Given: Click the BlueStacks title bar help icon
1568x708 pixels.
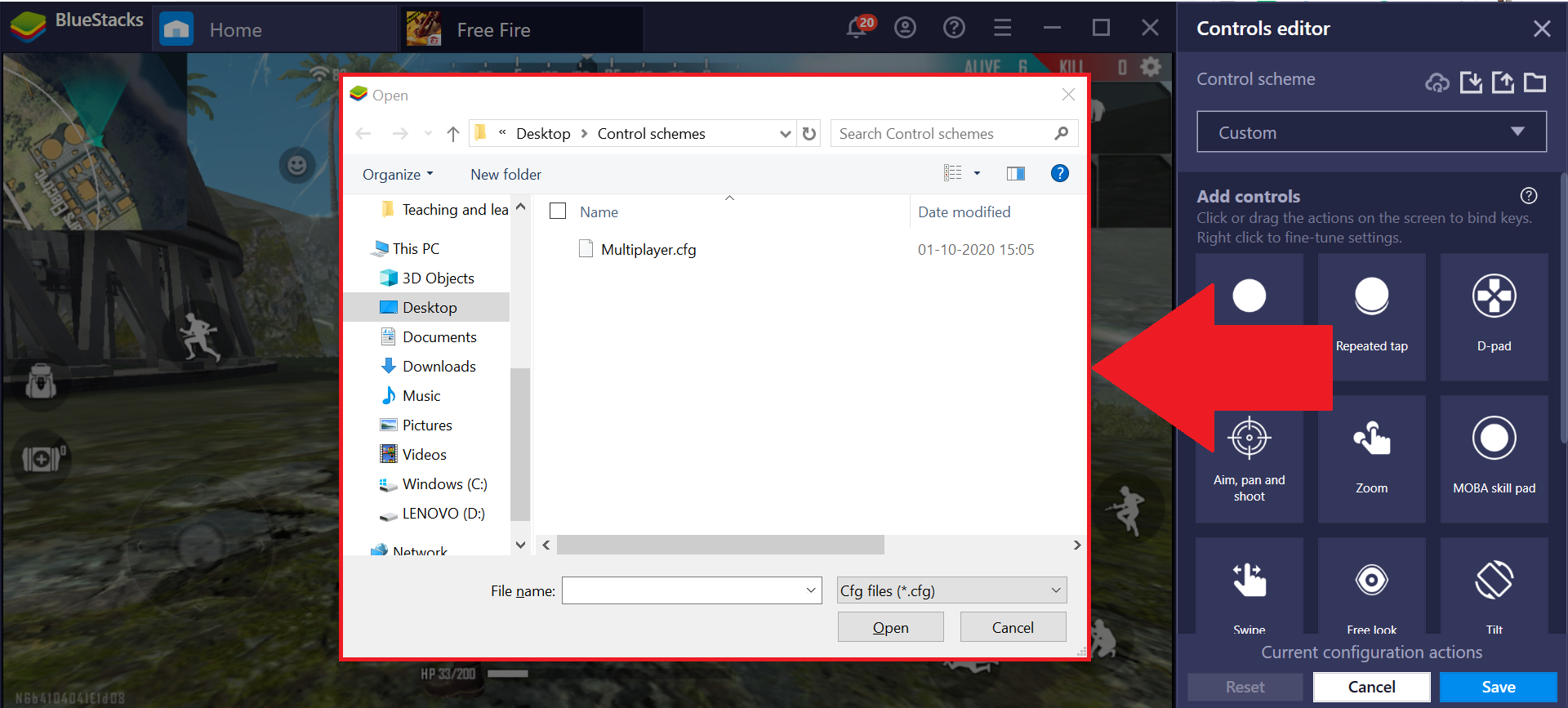Looking at the screenshot, I should (x=954, y=28).
